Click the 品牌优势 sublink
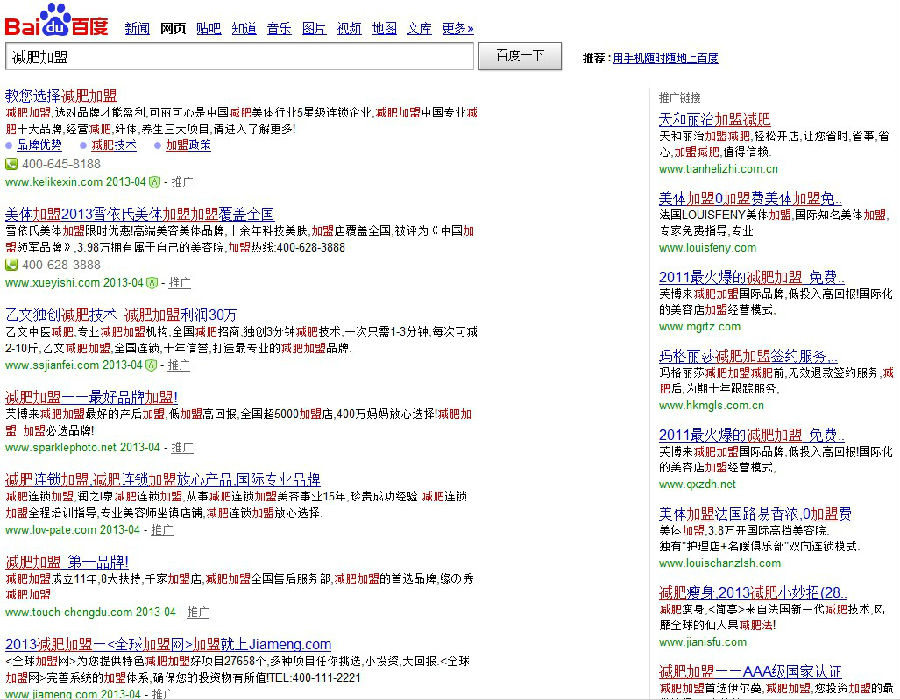 click(39, 145)
